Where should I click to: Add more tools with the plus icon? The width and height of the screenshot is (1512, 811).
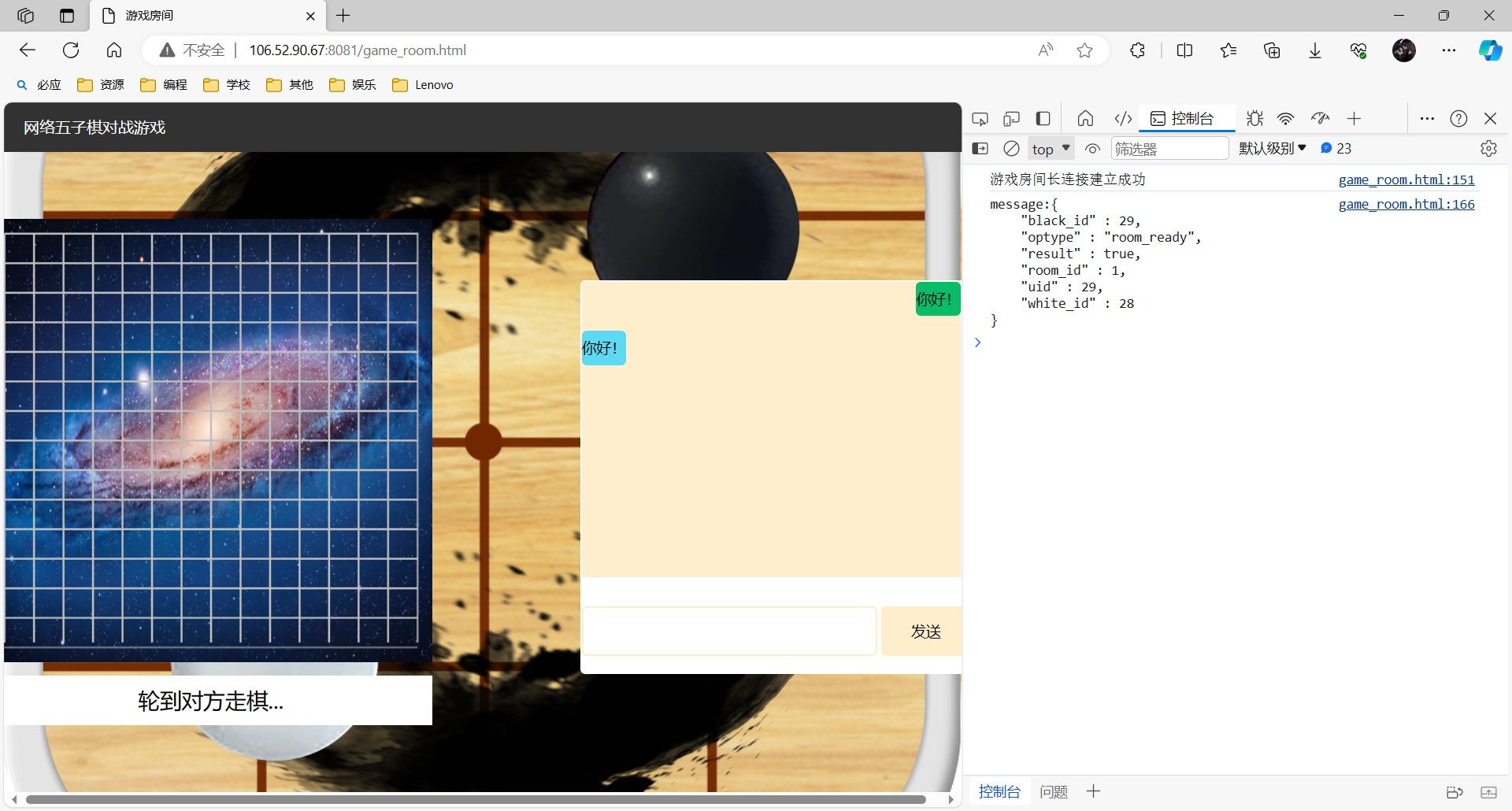tap(1354, 119)
